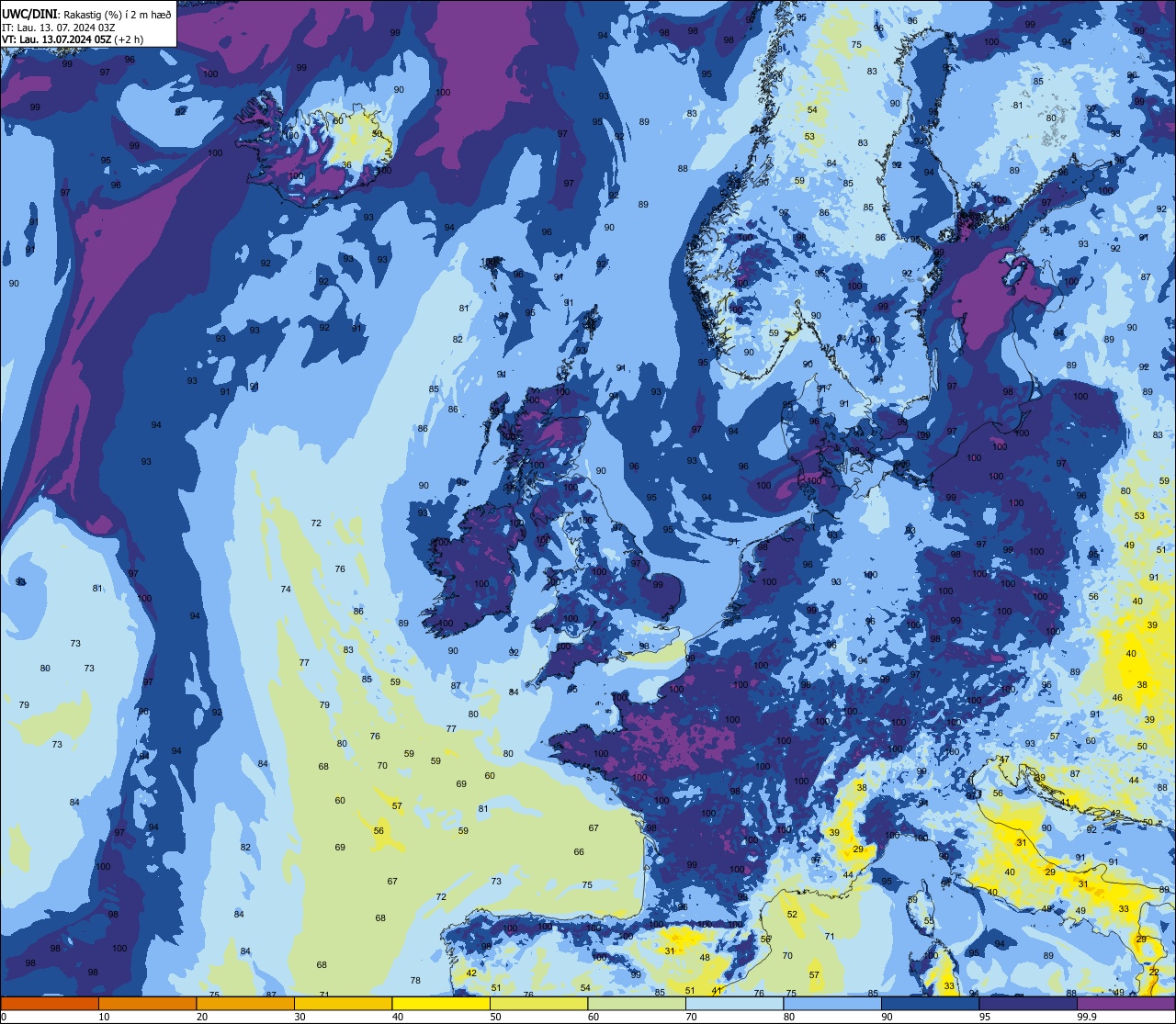1176x1024 pixels.
Task: Click the 20–30 amber legend segment
Action: point(245,1003)
